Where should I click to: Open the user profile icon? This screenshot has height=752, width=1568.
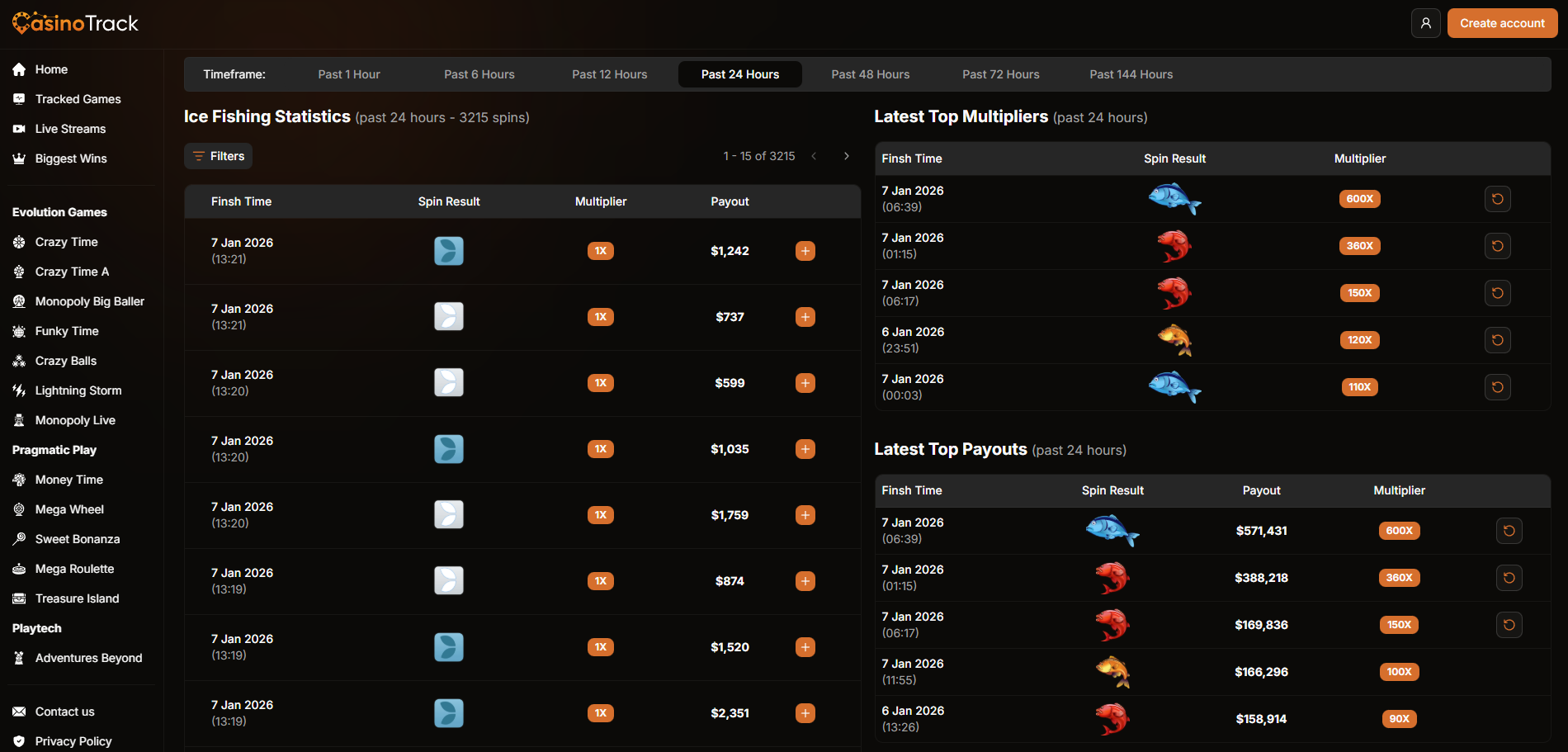point(1425,23)
